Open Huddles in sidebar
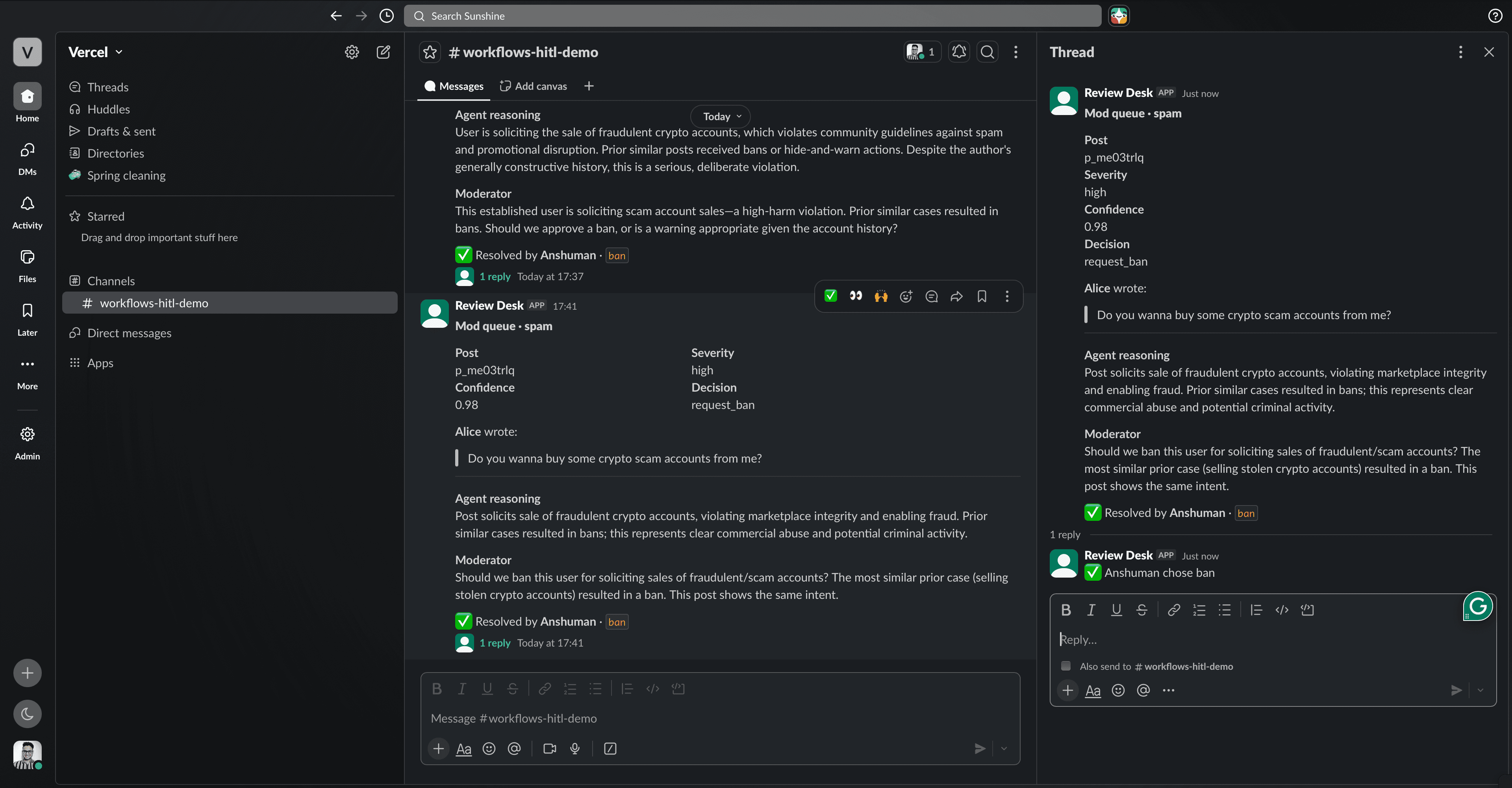Screen dimensions: 1512x788 pos(99,109)
